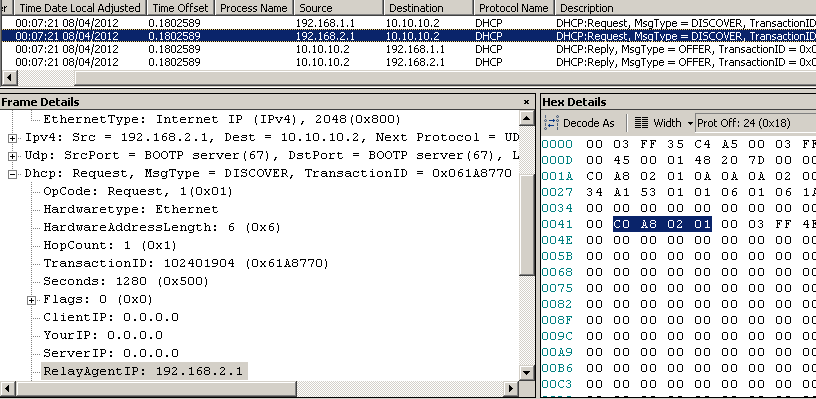Sort by Time Date Local Adjusted column
This screenshot has width=816, height=399.
[80, 8]
